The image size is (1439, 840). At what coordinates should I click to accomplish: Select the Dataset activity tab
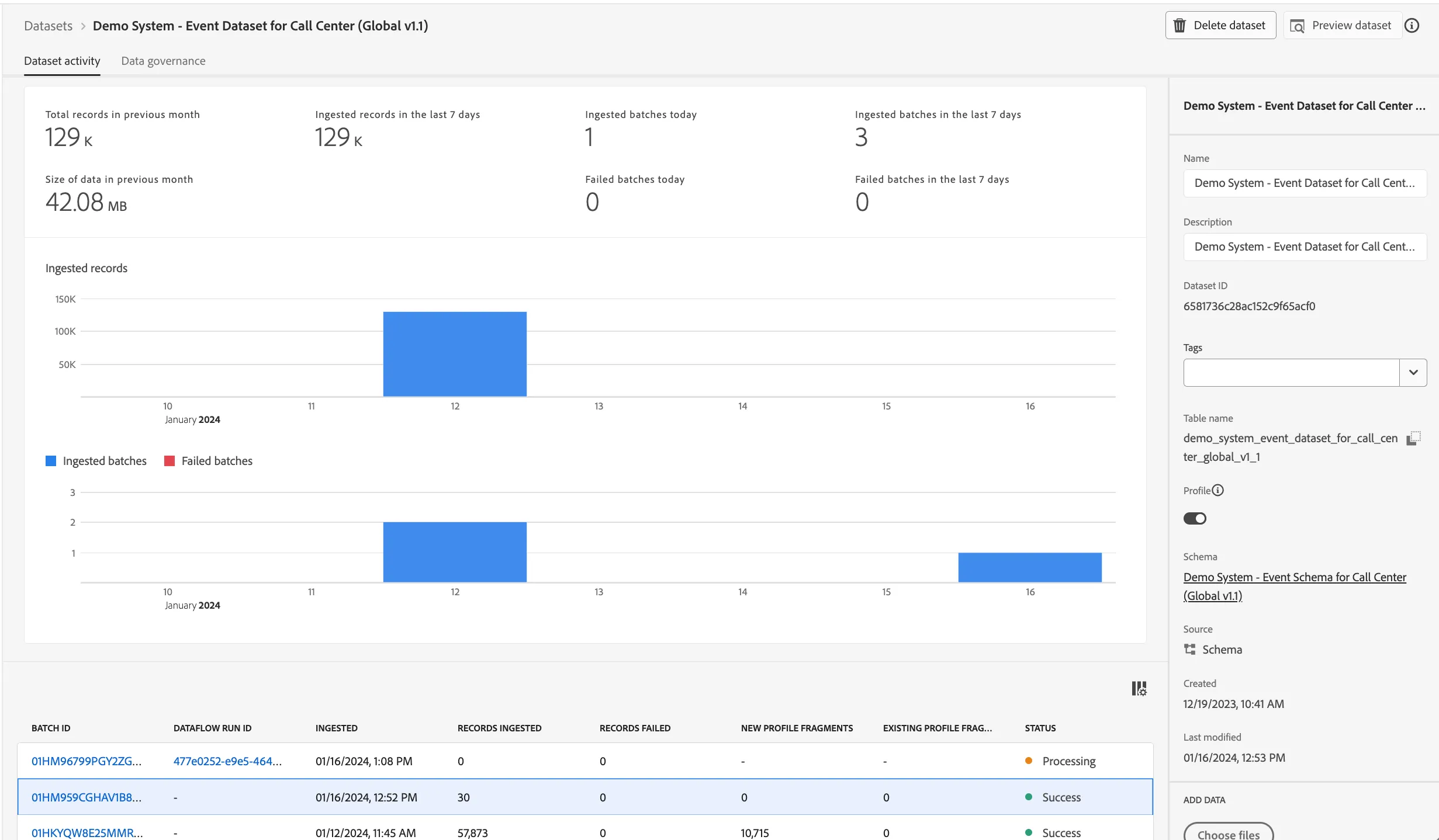click(x=62, y=61)
